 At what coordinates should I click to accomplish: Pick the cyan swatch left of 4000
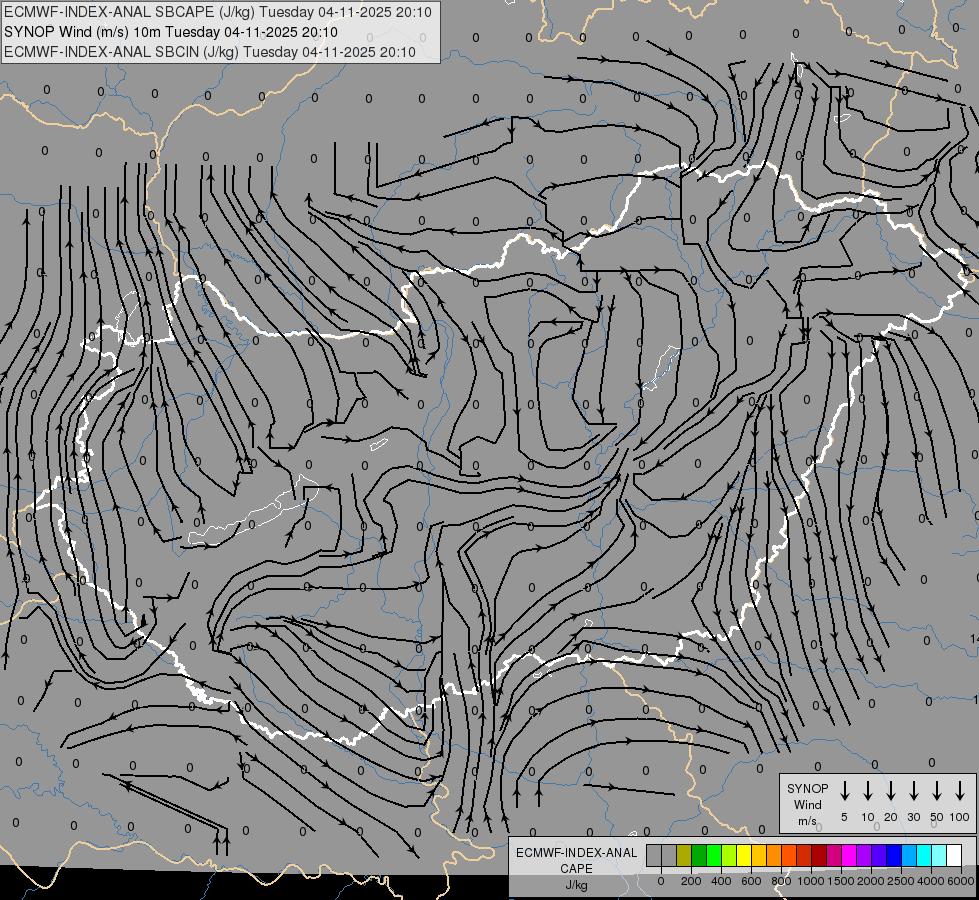924,856
